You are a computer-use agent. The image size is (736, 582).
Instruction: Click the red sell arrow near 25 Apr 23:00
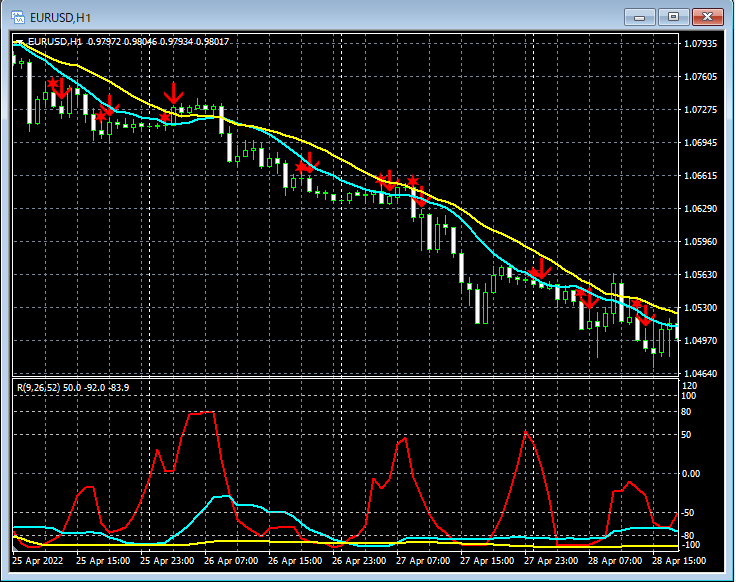point(174,95)
